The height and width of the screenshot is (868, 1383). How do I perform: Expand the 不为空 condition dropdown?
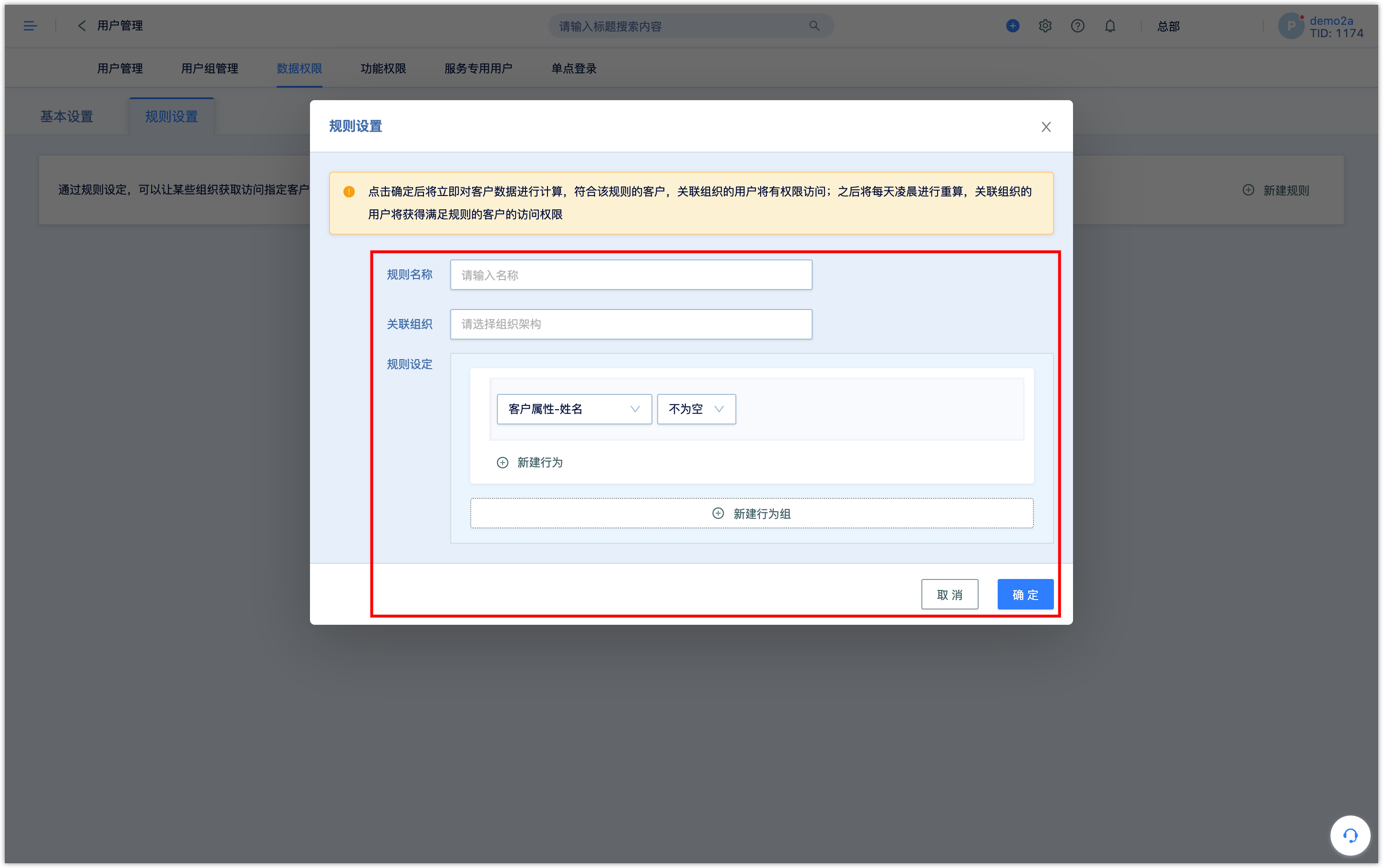696,409
